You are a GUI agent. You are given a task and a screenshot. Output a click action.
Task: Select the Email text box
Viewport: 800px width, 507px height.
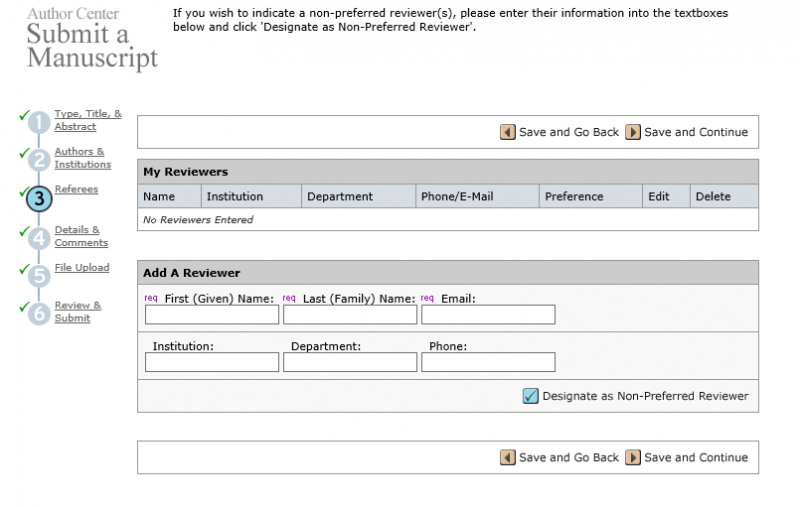tap(488, 315)
